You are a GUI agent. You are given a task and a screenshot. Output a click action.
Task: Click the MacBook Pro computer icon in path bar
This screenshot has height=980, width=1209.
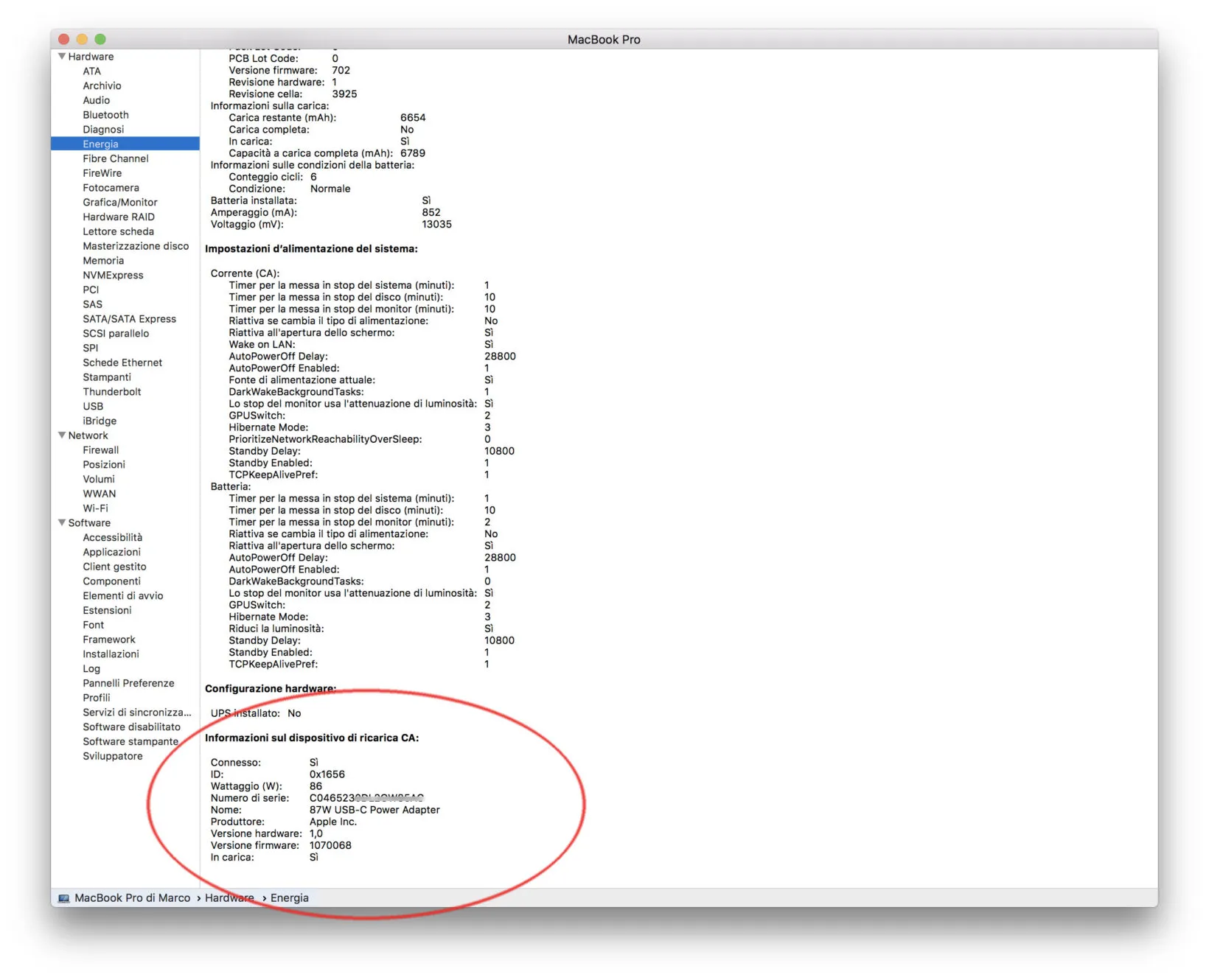(x=64, y=898)
